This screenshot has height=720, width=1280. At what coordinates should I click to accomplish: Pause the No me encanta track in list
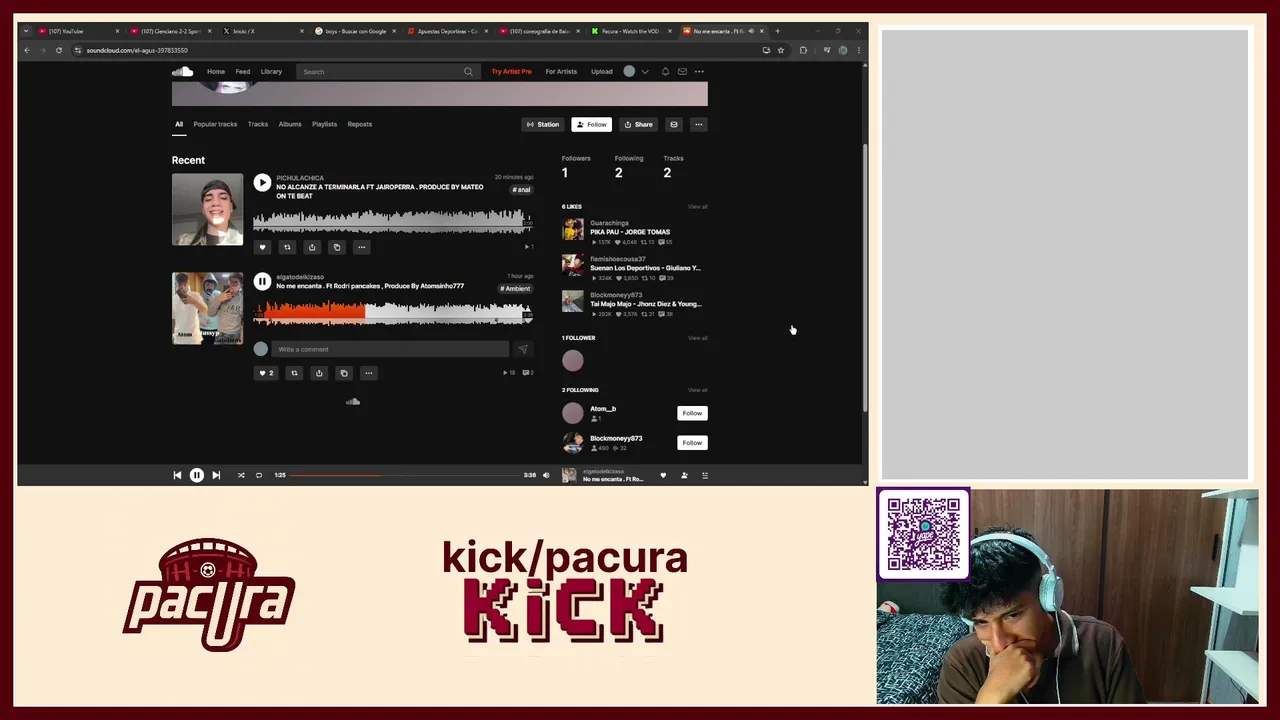tap(262, 282)
